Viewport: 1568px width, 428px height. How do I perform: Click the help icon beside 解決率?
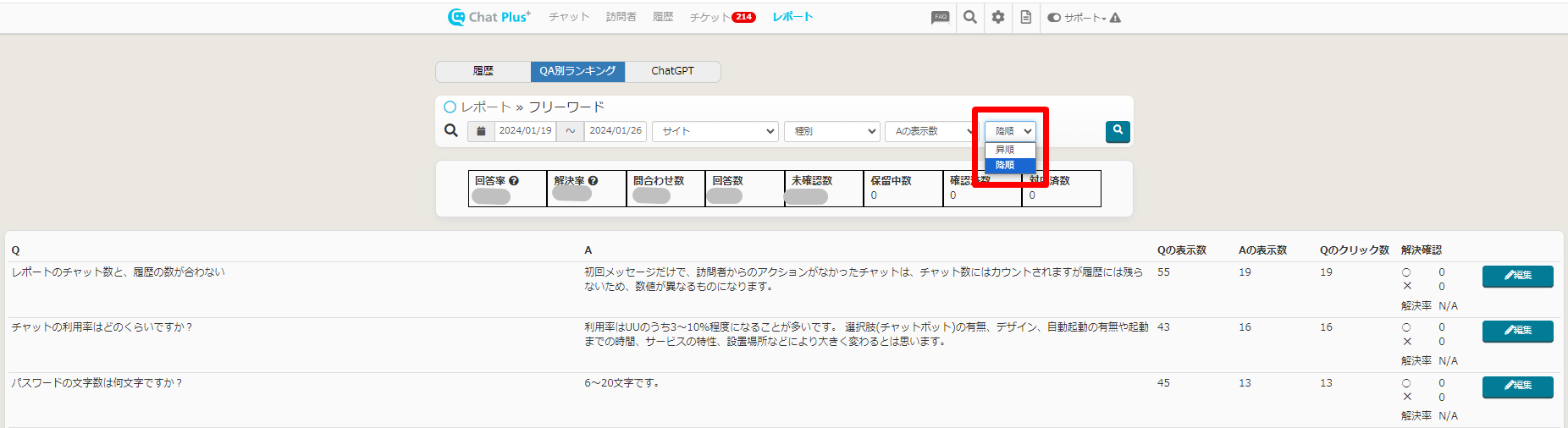coord(593,181)
